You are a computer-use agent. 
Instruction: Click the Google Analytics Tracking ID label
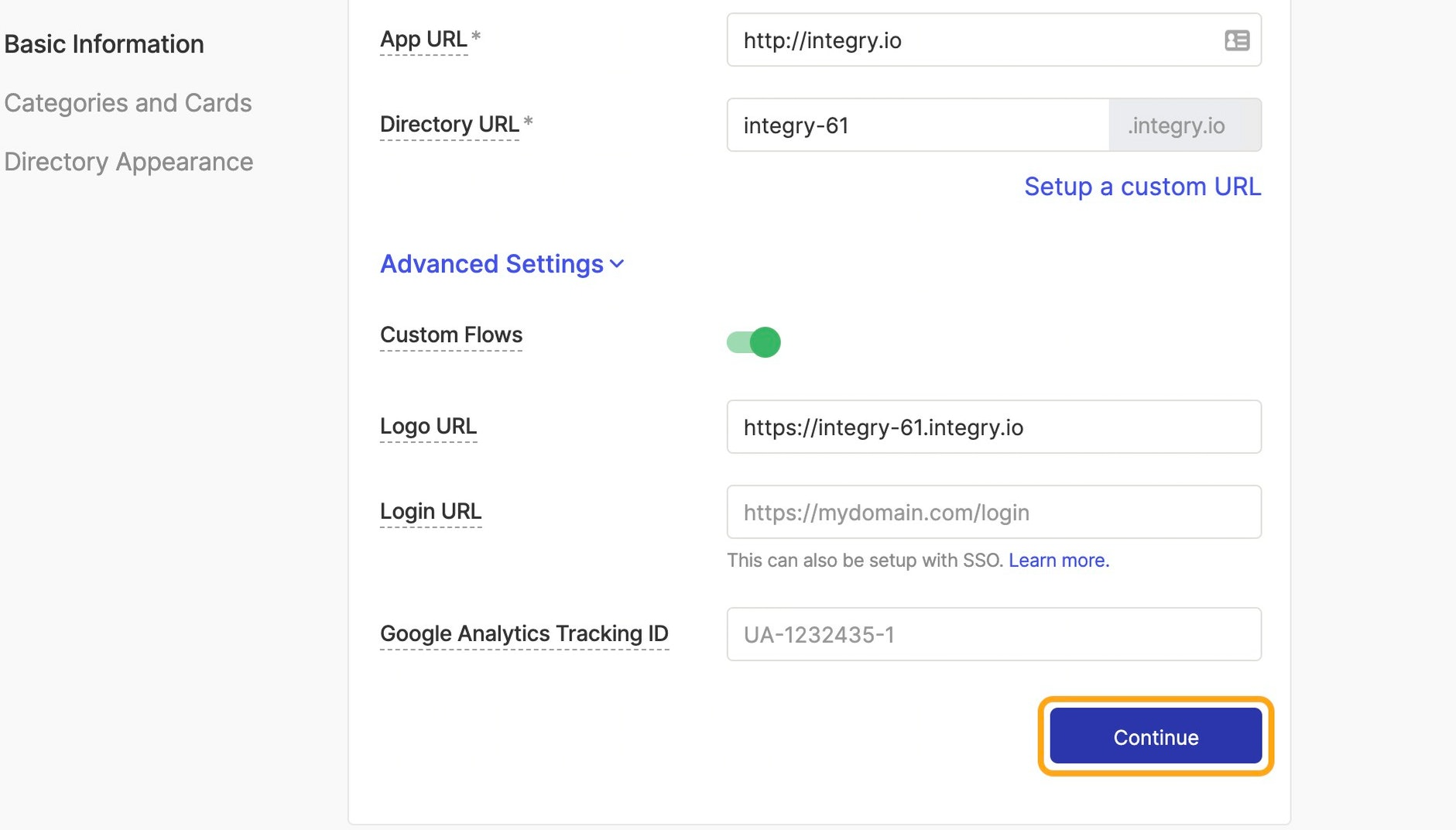pos(524,633)
